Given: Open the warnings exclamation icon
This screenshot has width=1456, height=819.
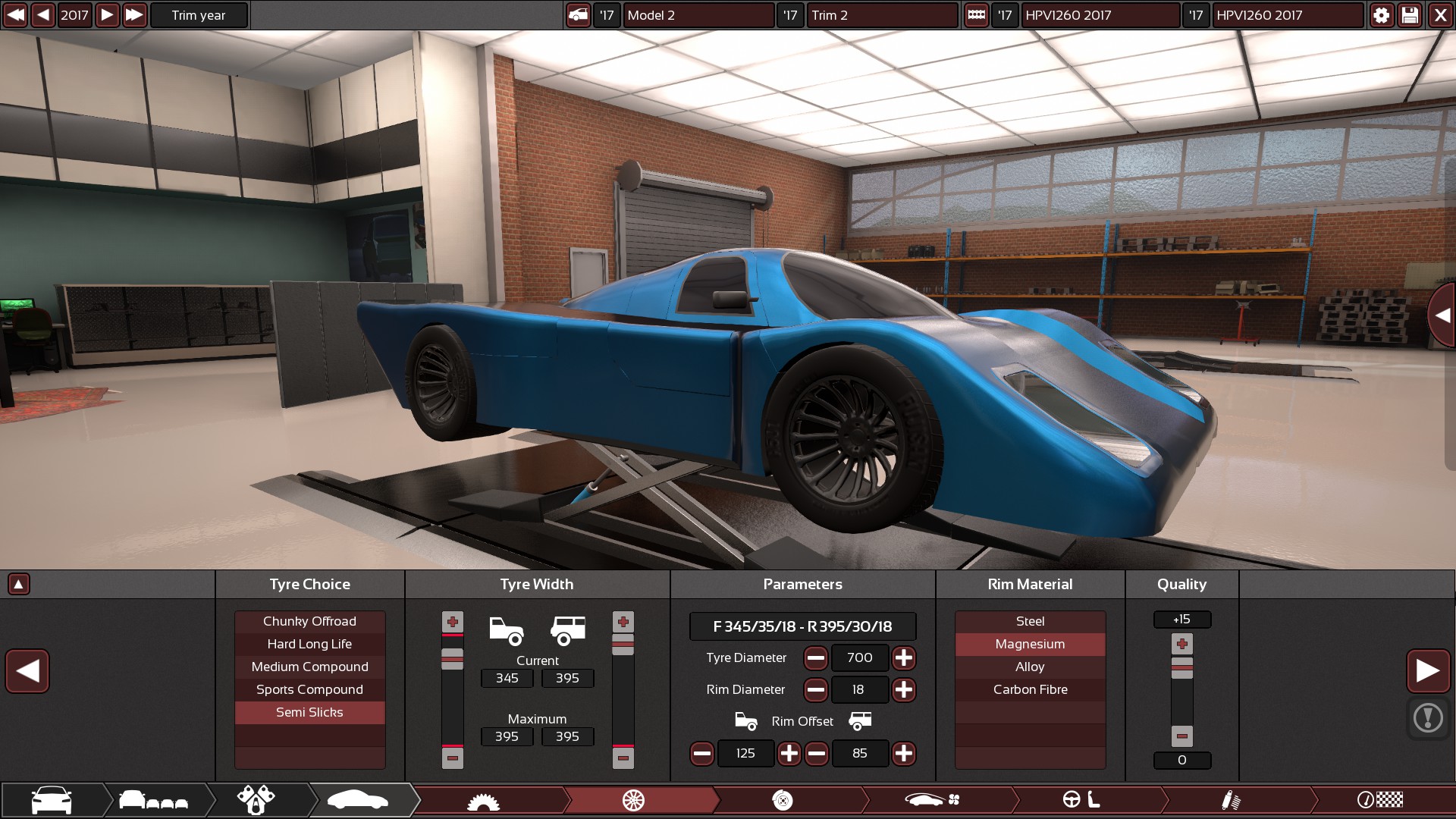Looking at the screenshot, I should (1428, 717).
